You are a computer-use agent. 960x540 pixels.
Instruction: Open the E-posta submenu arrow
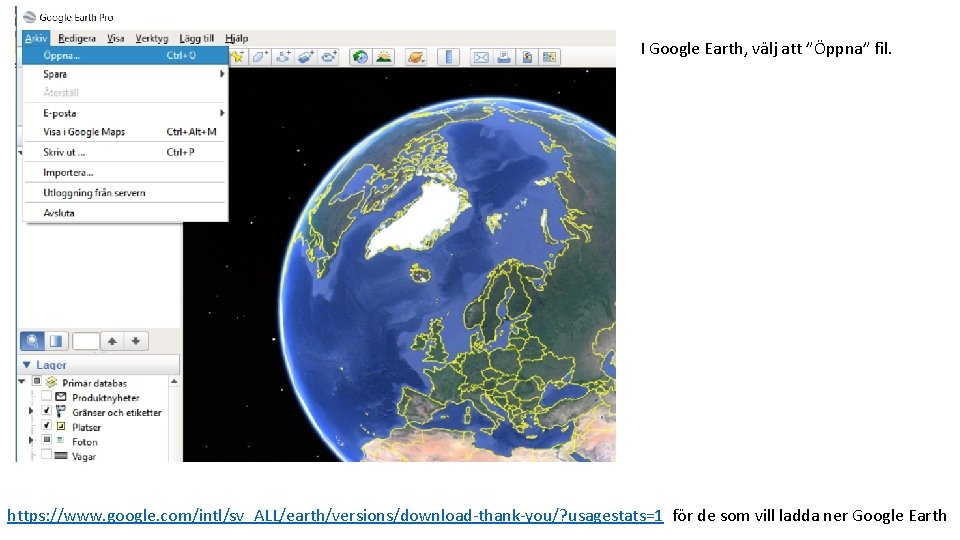[222, 113]
